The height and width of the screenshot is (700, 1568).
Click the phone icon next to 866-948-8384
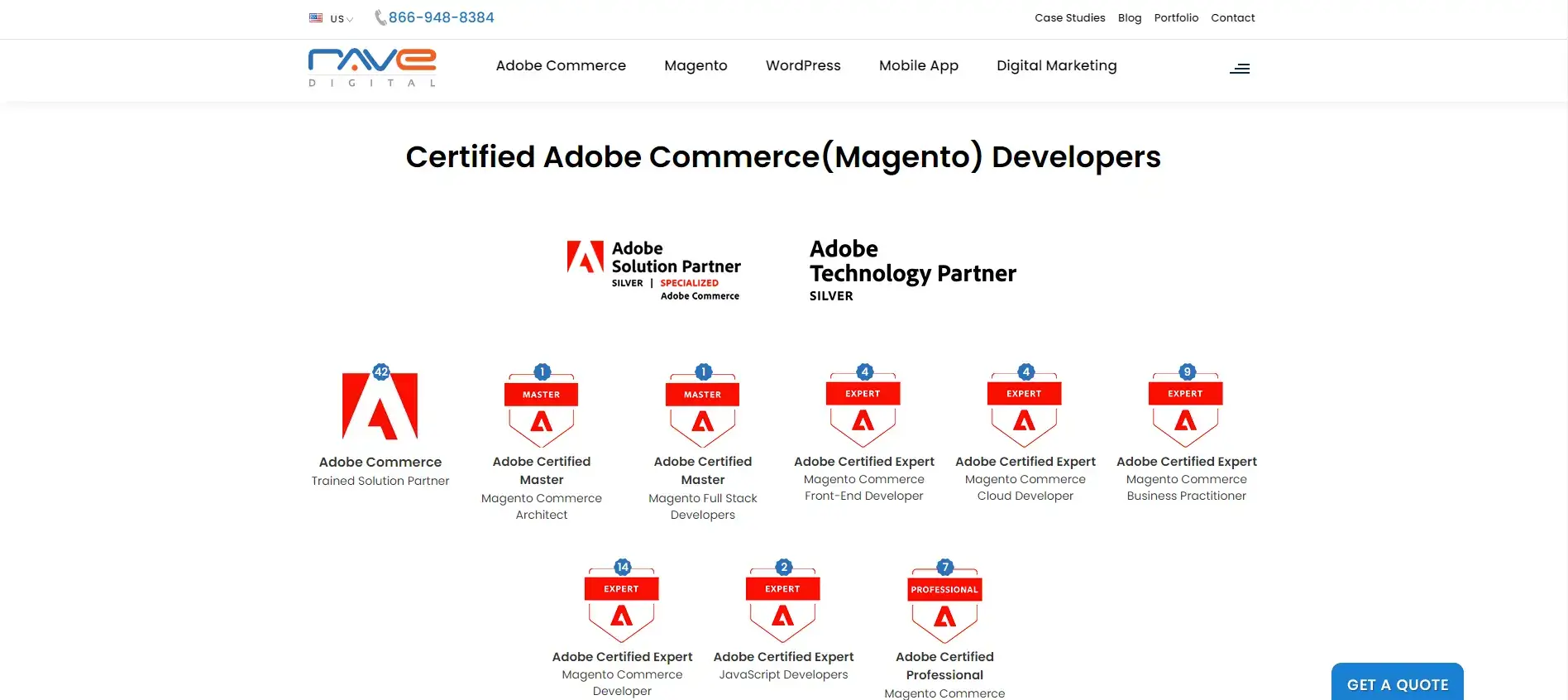(380, 17)
